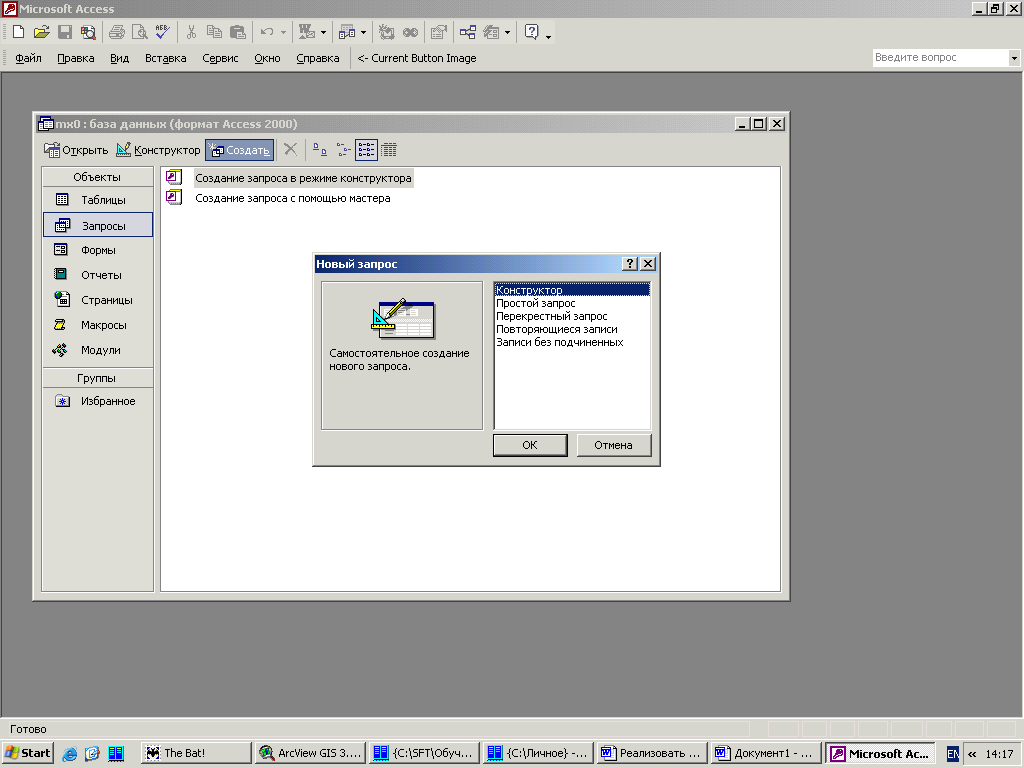Open the Справка menu

coord(317,58)
